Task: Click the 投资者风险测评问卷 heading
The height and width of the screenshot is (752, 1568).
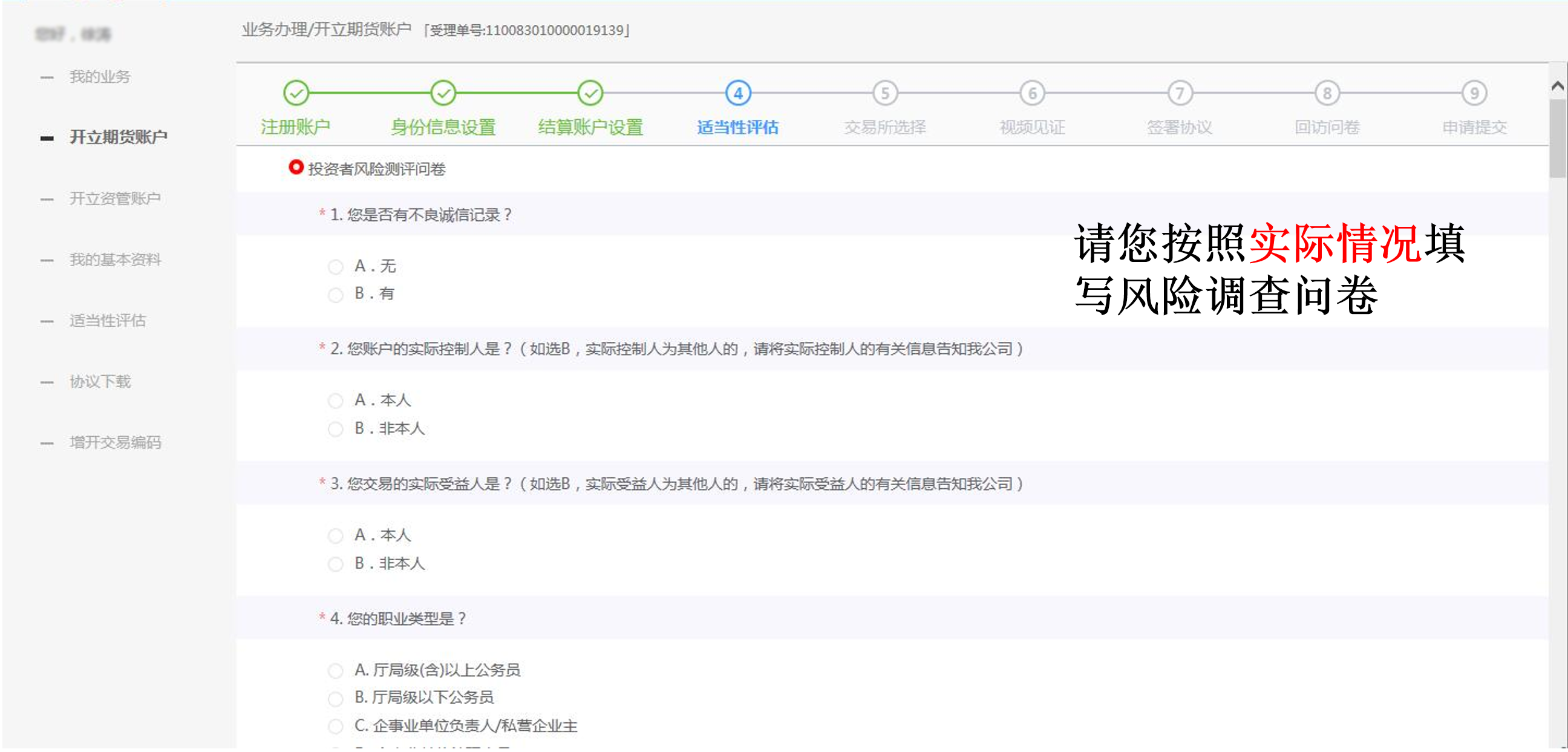Action: [377, 169]
